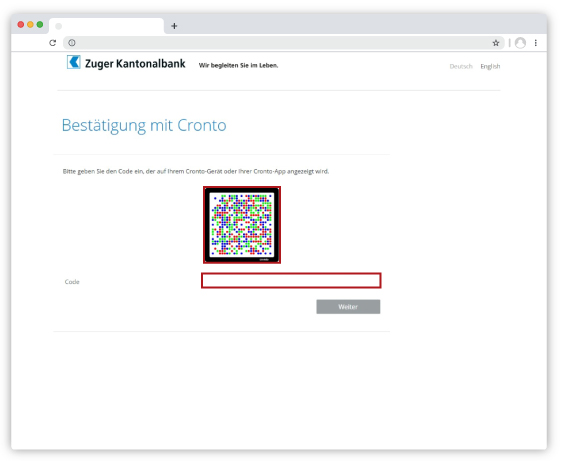Click the yellow minimize window button
574x461 pixels.
click(x=30, y=25)
